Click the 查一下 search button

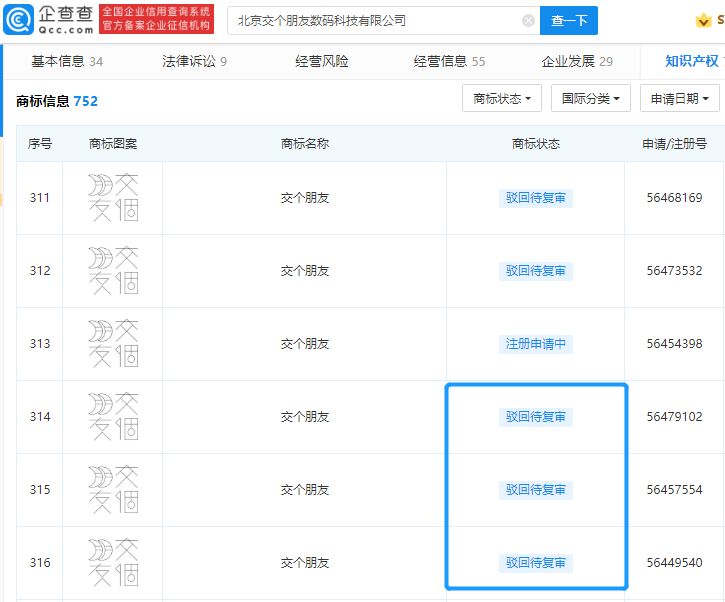click(569, 20)
